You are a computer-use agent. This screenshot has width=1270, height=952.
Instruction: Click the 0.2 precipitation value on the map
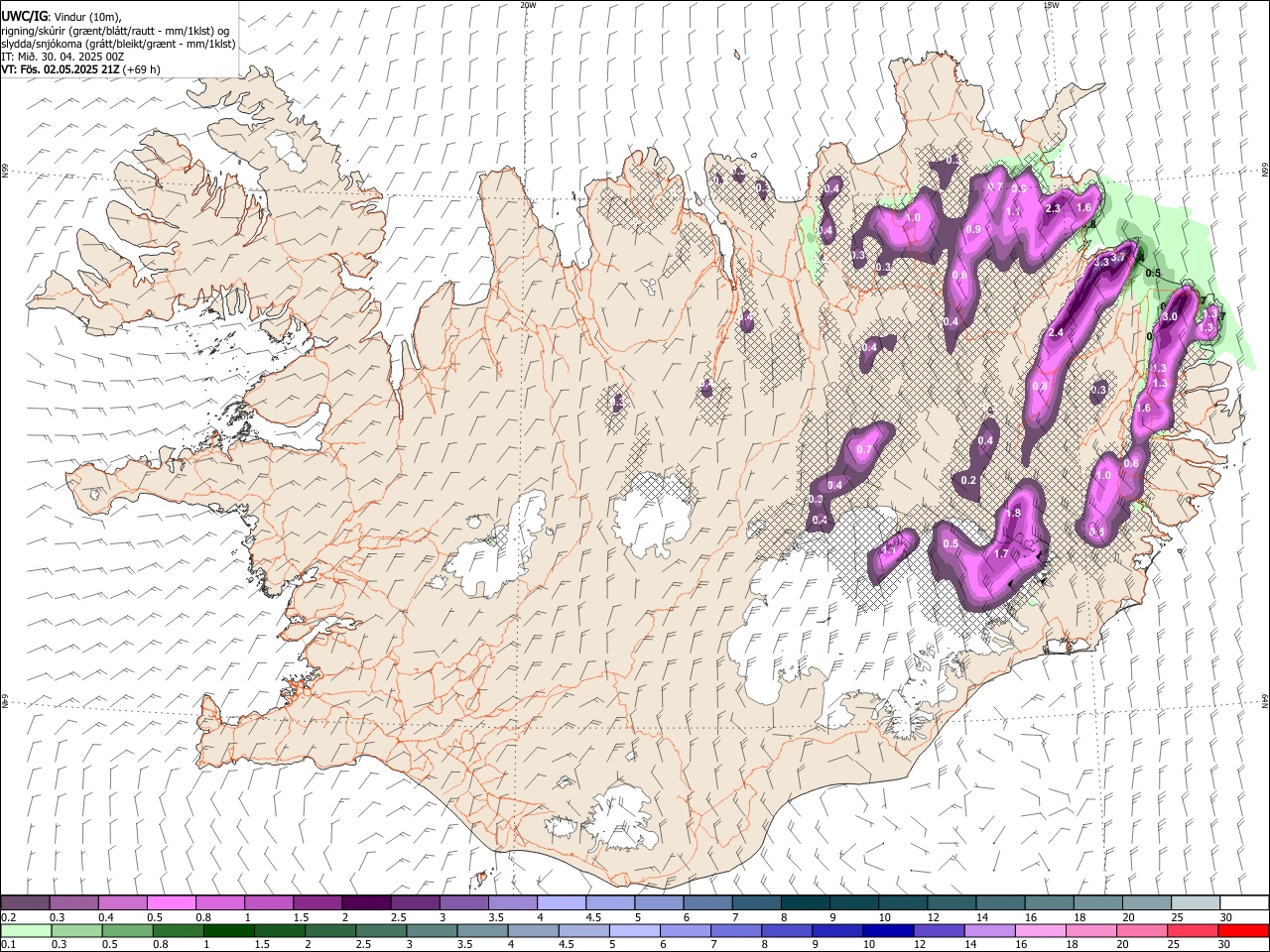(969, 481)
